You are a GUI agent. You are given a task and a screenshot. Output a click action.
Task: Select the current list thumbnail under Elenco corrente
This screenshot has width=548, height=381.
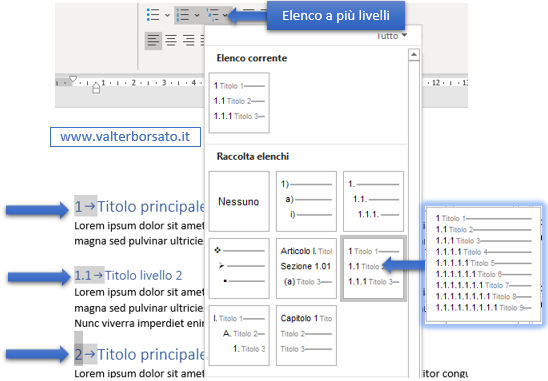(239, 103)
